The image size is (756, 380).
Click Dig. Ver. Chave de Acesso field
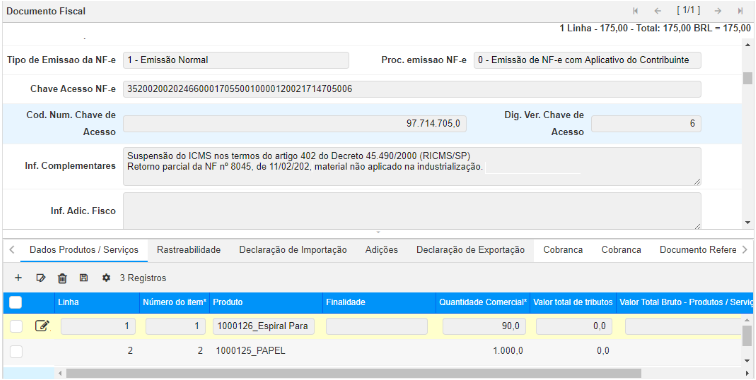(x=646, y=123)
